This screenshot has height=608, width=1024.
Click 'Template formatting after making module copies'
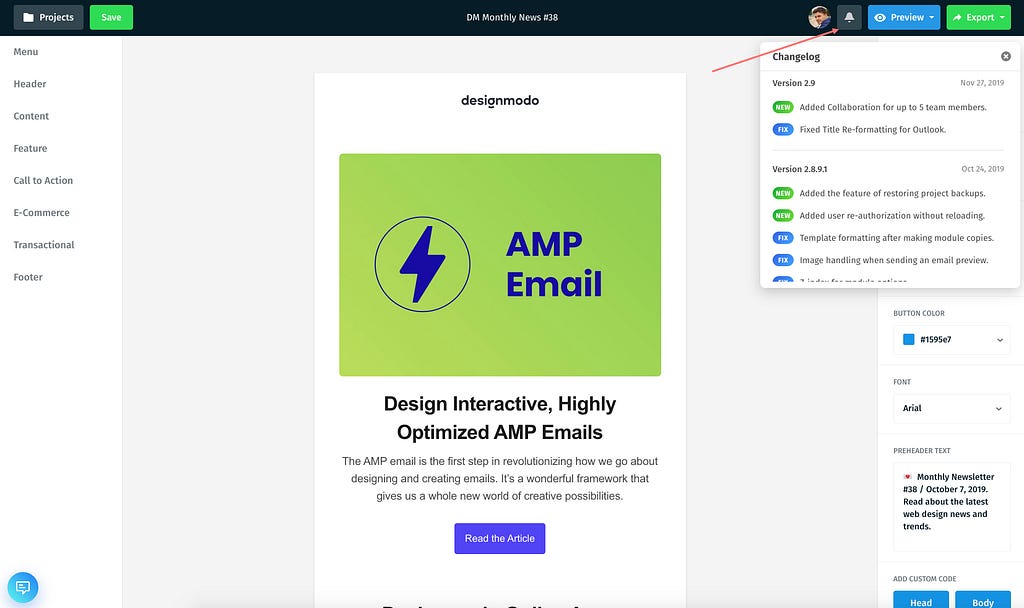coord(897,238)
